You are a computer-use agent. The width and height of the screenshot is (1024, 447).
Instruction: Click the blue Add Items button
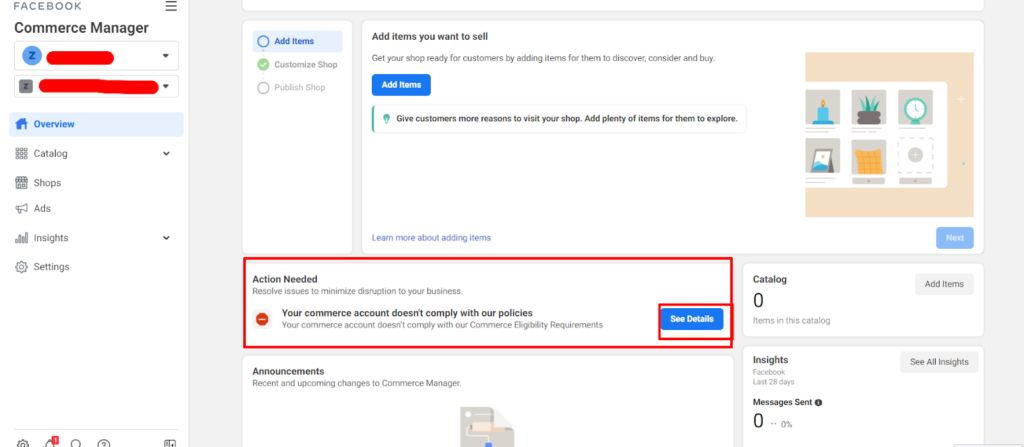[x=401, y=85]
